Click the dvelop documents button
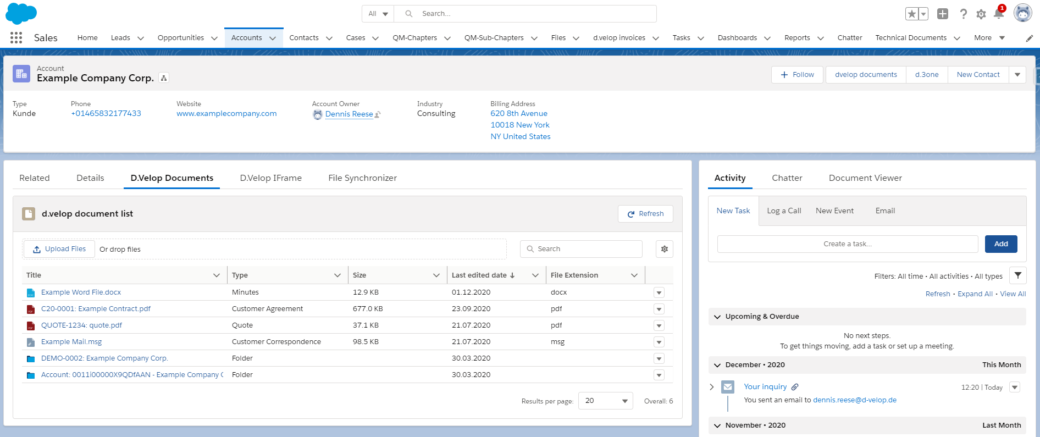This screenshot has height=437, width=1040. [866, 75]
